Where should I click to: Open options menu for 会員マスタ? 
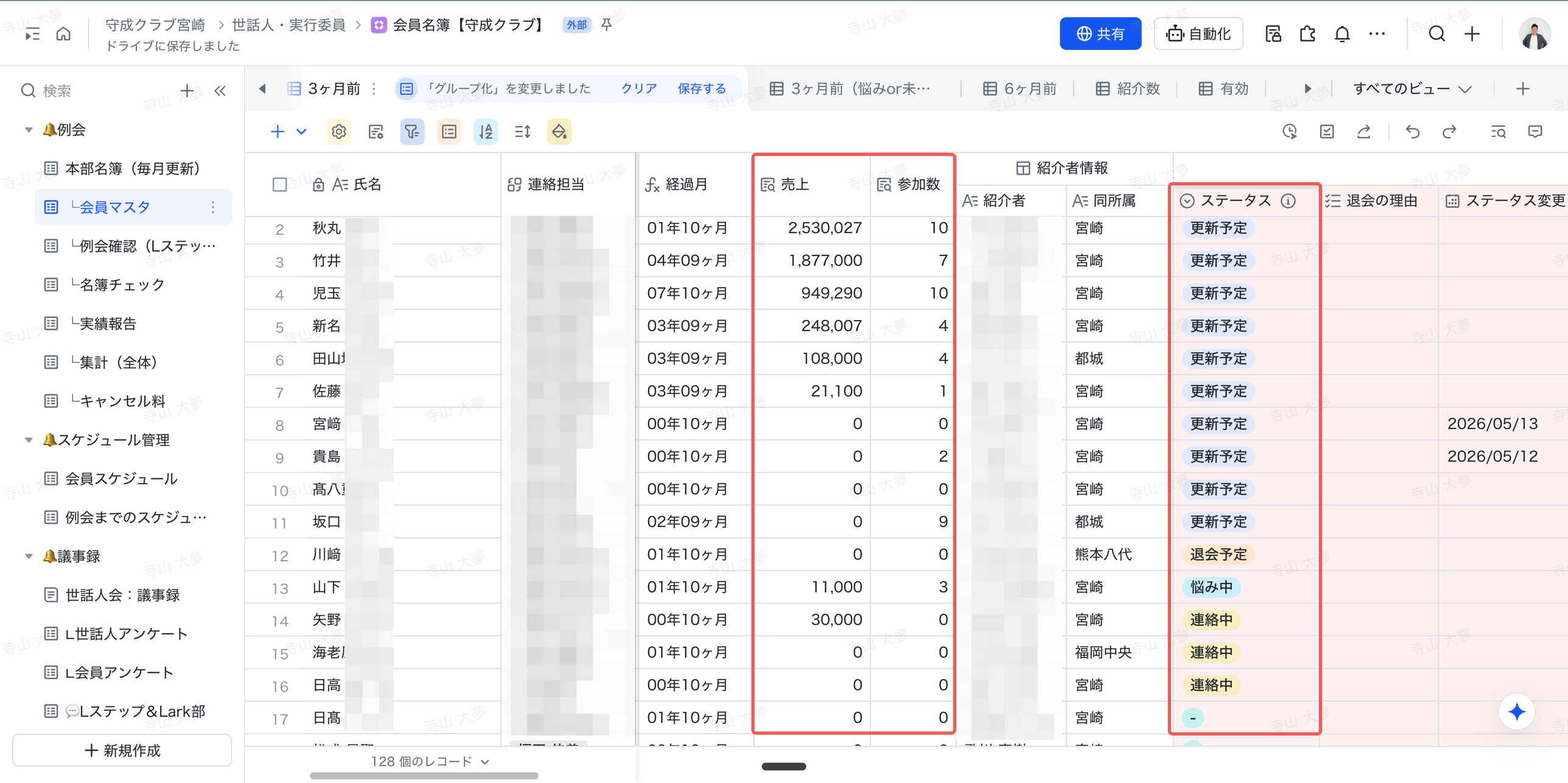(213, 207)
